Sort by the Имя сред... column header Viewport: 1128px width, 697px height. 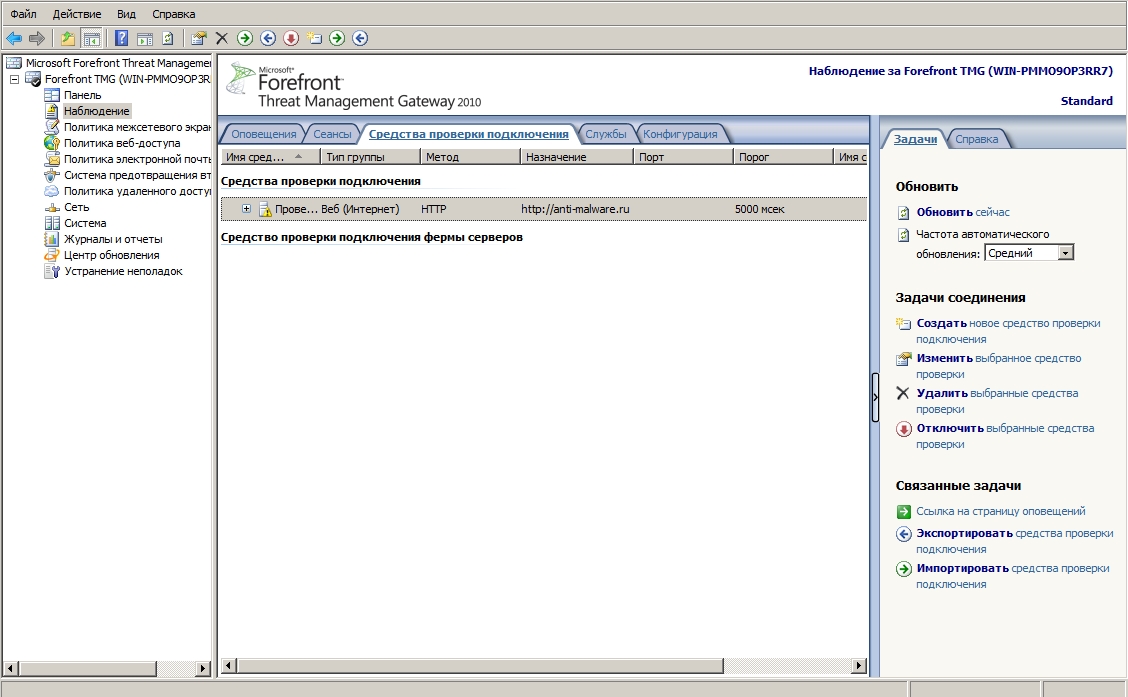coord(269,157)
